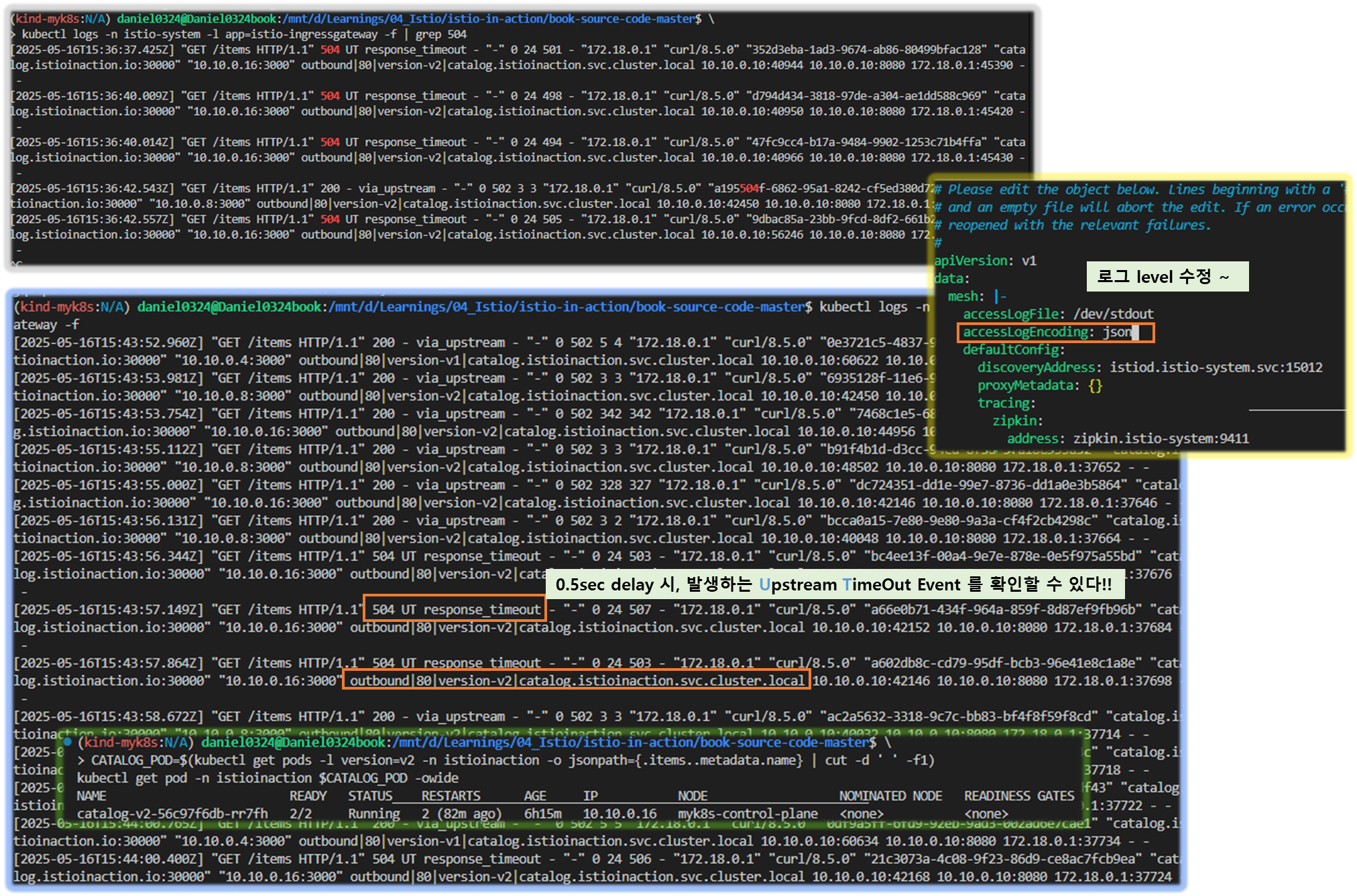
Task: Click the '로그 level 수정 ~' annotation label
Action: pyautogui.click(x=1167, y=277)
